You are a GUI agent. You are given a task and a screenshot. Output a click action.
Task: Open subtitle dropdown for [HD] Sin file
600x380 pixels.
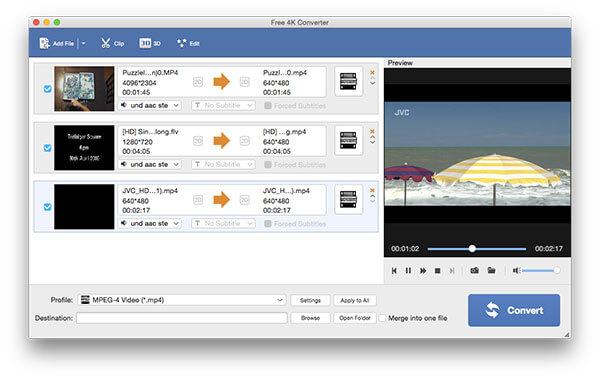pos(223,164)
